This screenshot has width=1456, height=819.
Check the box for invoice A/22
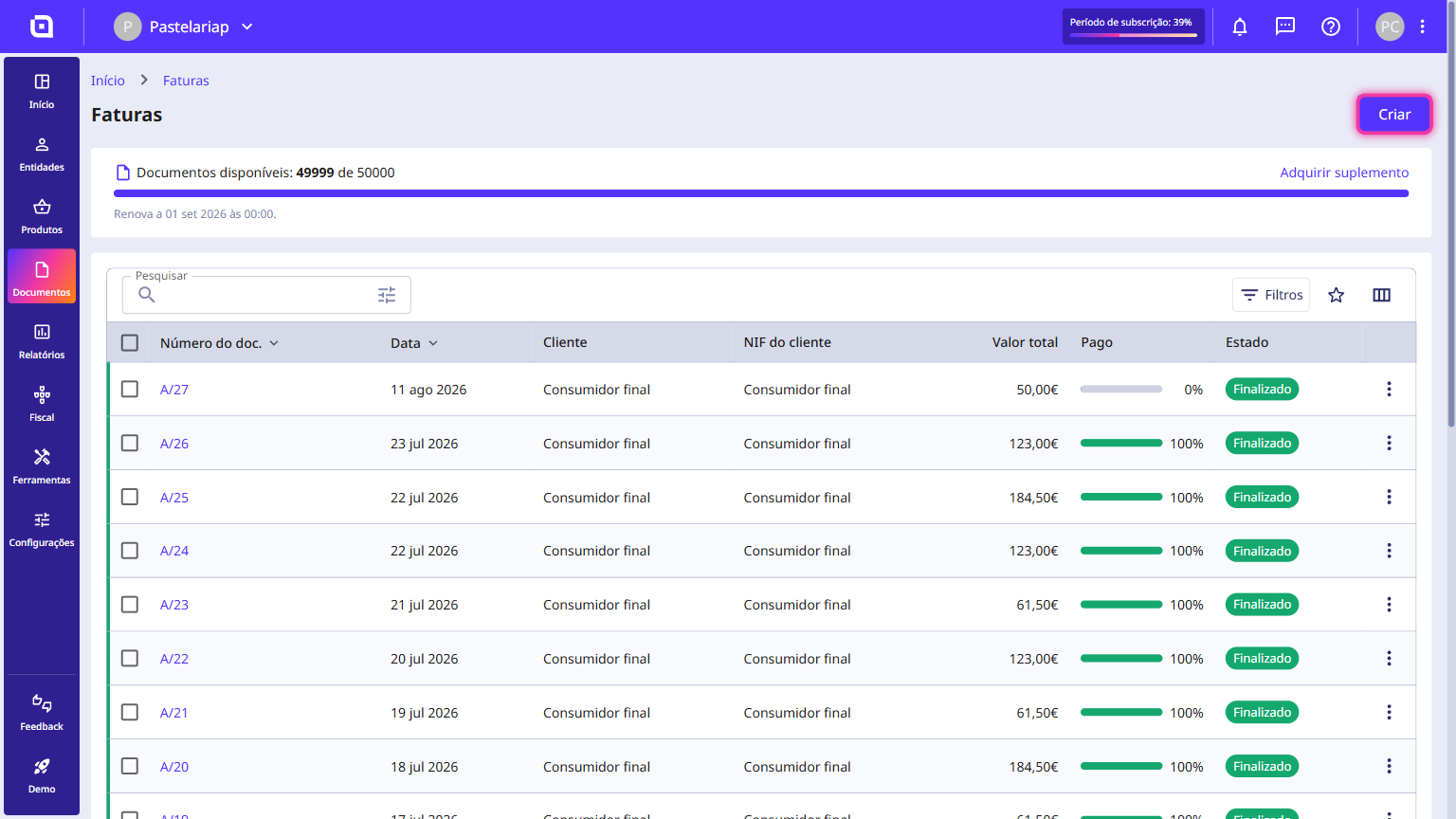(x=130, y=658)
